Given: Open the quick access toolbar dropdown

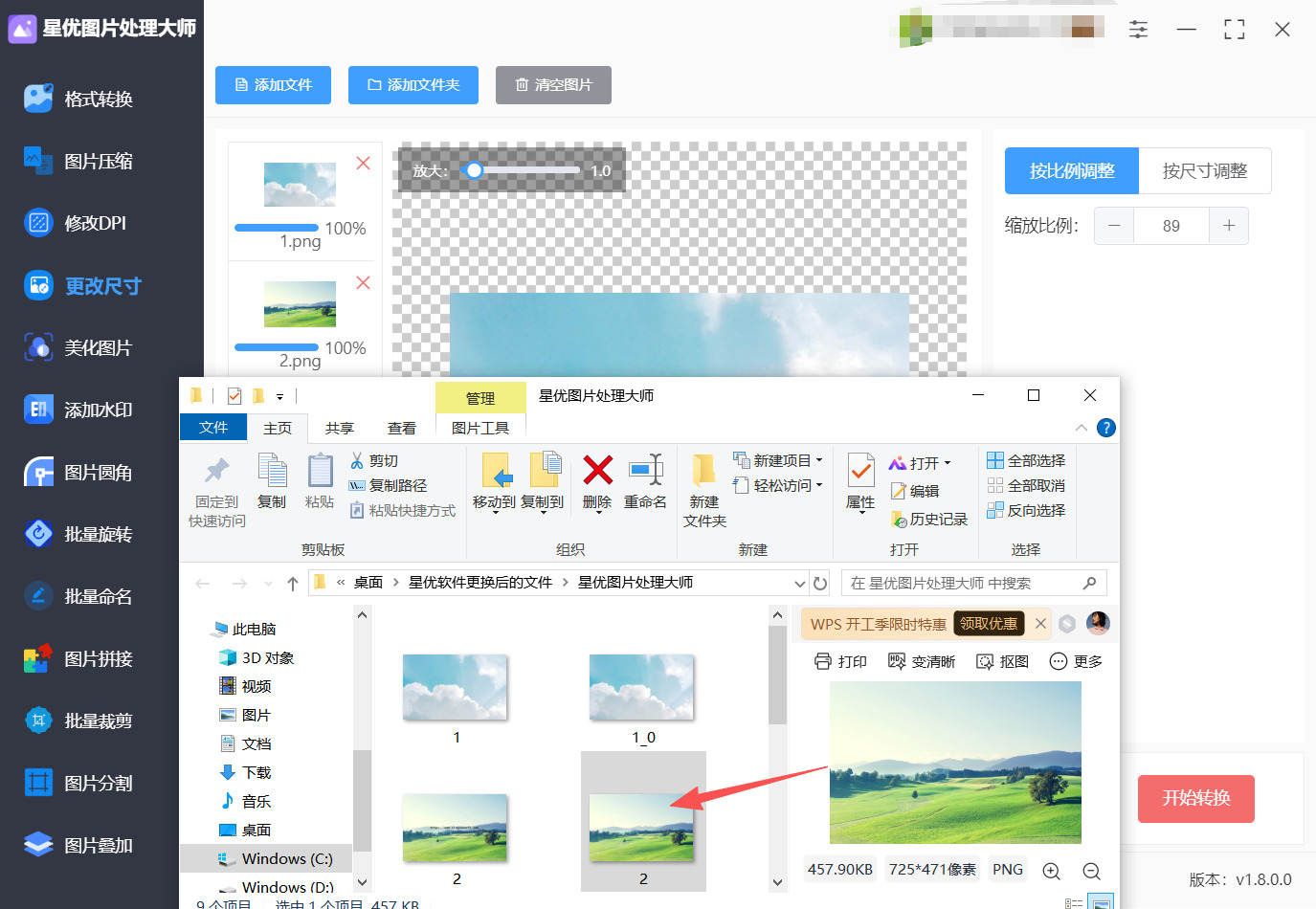Looking at the screenshot, I should (x=279, y=396).
